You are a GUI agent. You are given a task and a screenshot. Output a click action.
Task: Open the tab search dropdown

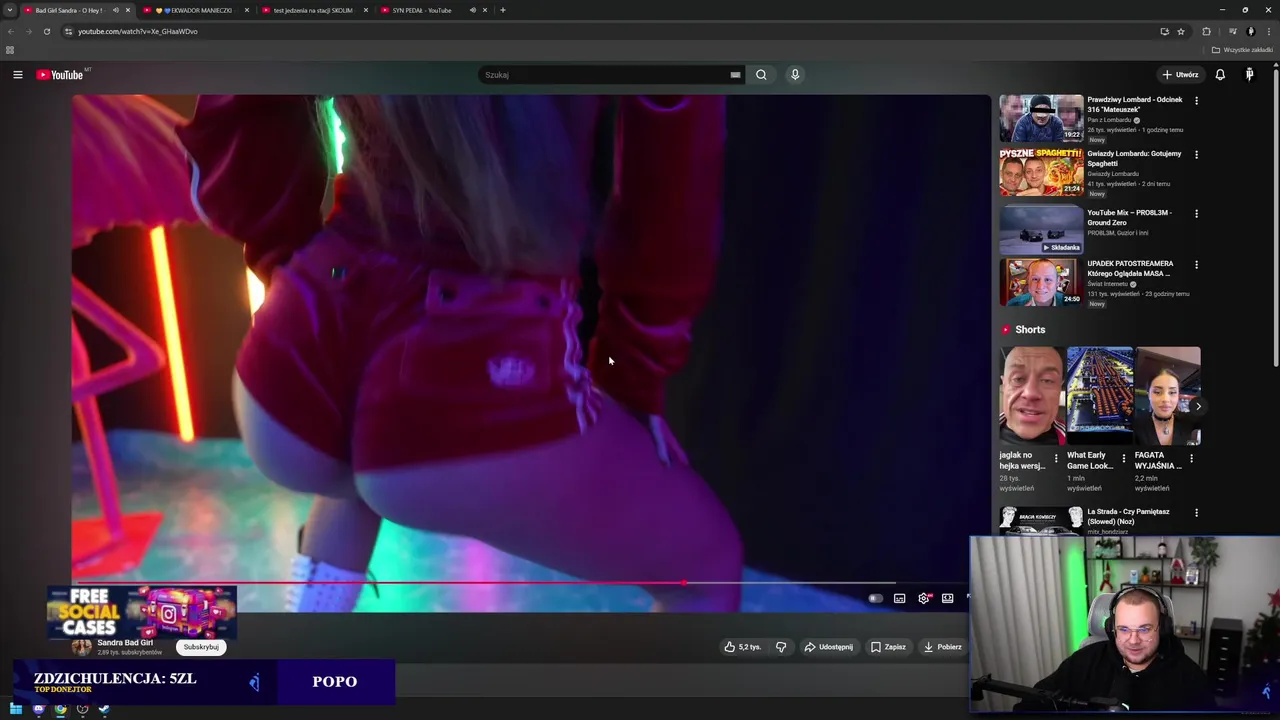click(10, 10)
